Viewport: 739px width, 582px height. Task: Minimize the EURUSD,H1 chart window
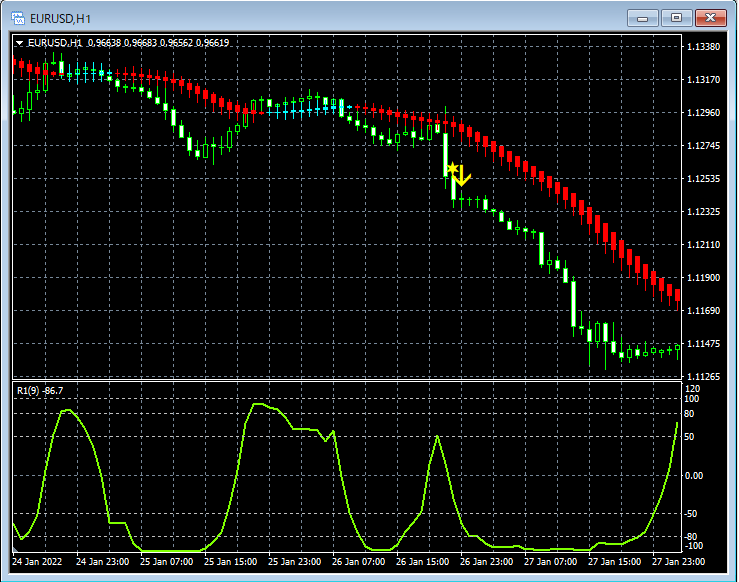642,18
